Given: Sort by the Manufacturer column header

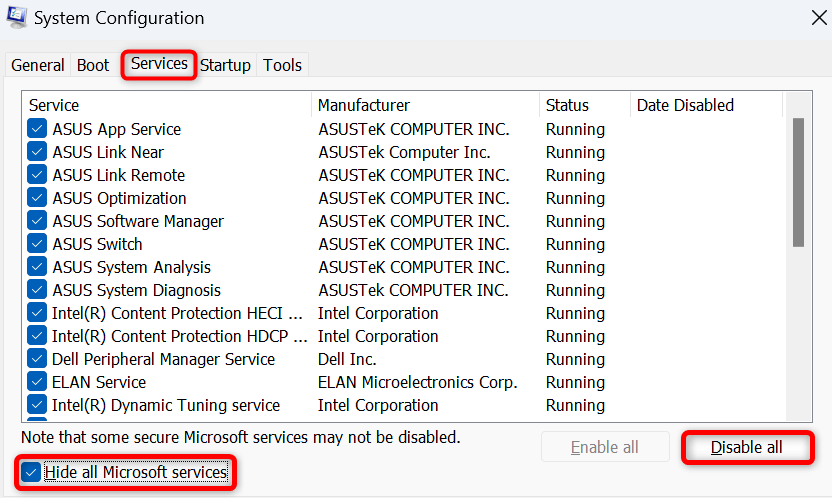Looking at the screenshot, I should pos(425,105).
